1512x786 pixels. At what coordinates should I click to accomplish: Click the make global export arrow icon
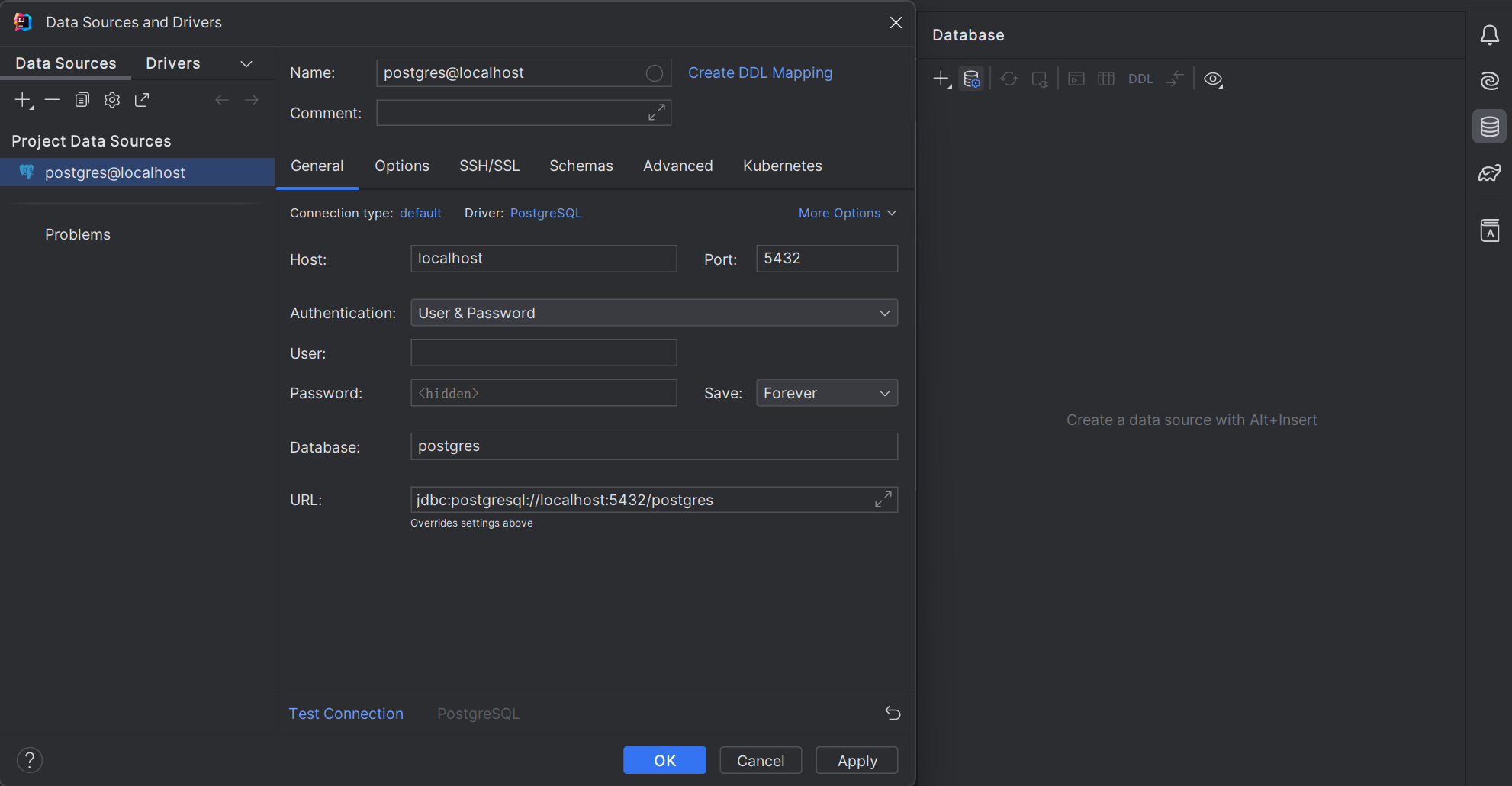(x=142, y=100)
